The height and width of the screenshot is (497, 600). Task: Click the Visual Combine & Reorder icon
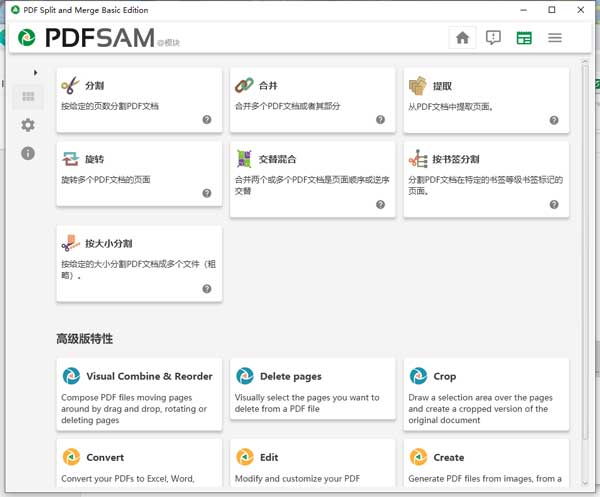pos(71,376)
